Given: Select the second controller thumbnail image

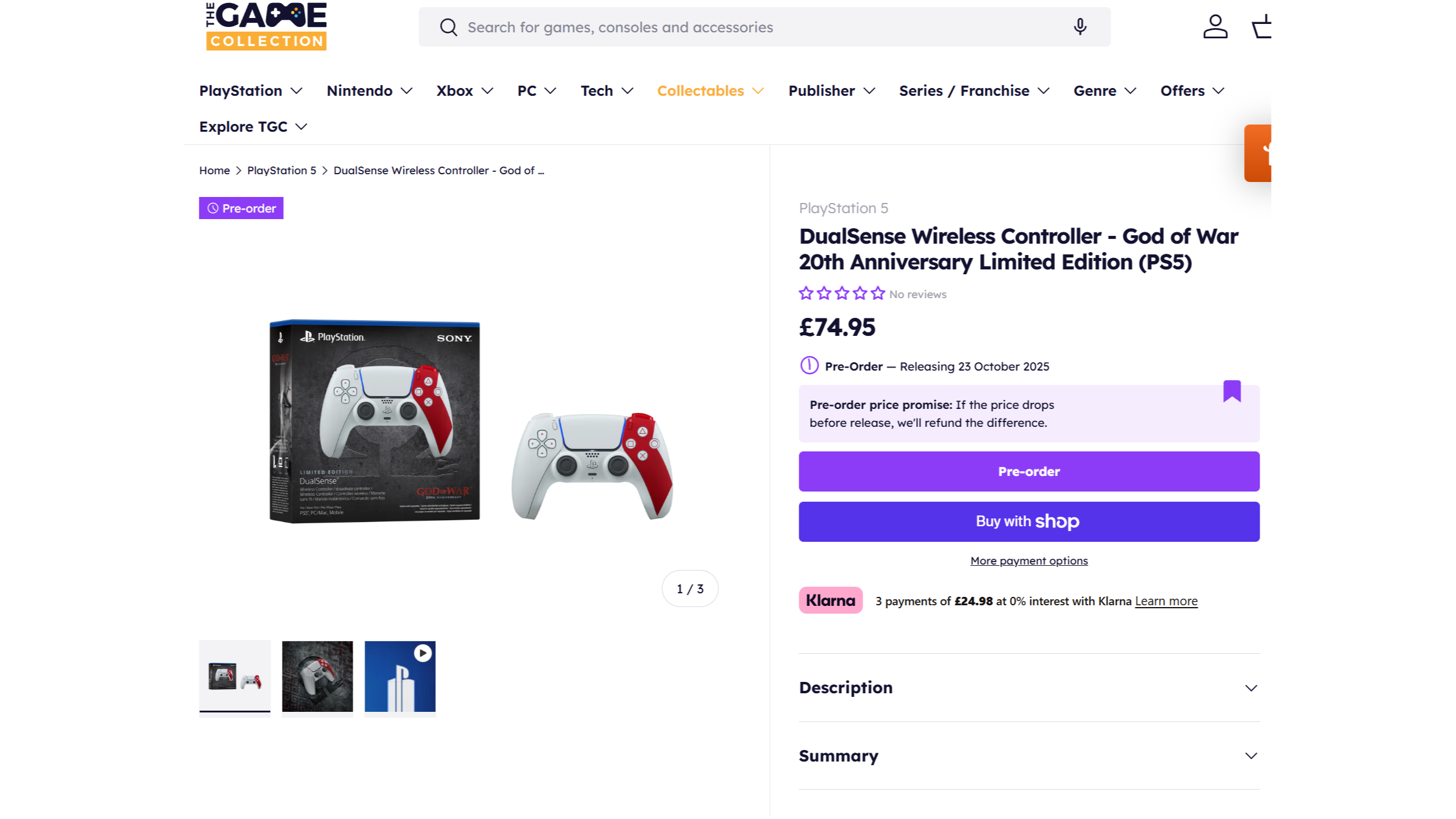Looking at the screenshot, I should point(317,677).
